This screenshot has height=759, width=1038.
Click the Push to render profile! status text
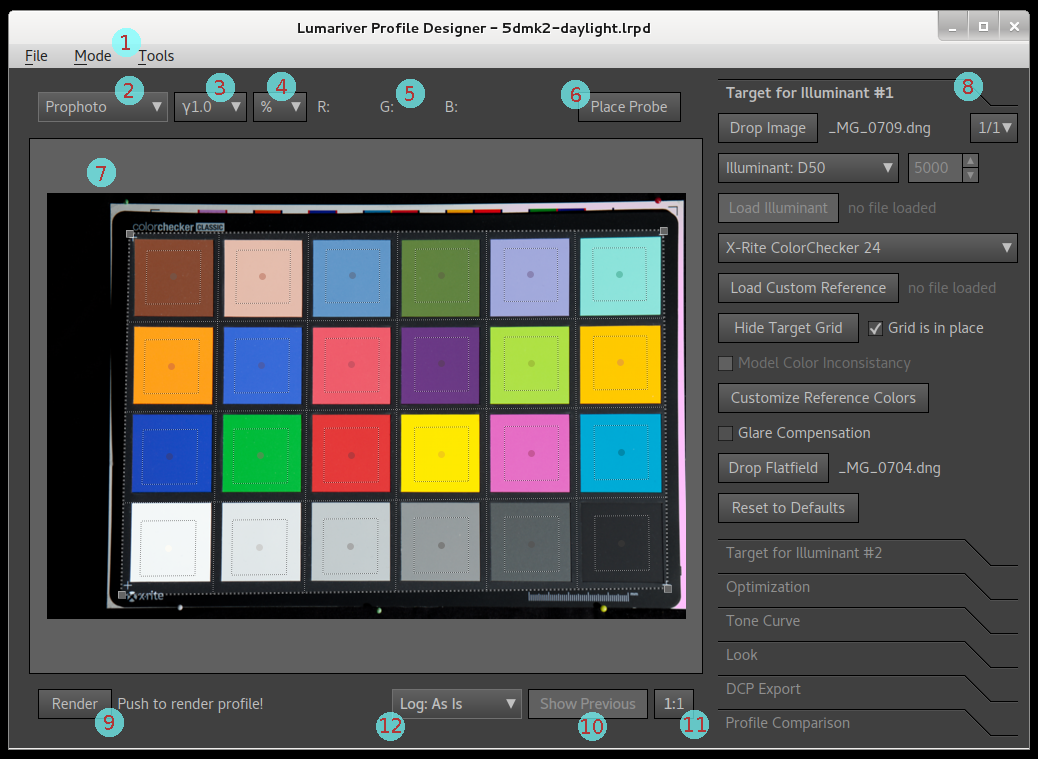click(190, 704)
